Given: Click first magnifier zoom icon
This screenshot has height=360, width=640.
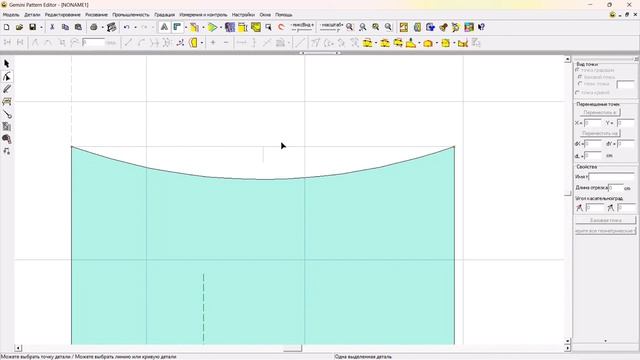Looking at the screenshot, I should click(350, 27).
